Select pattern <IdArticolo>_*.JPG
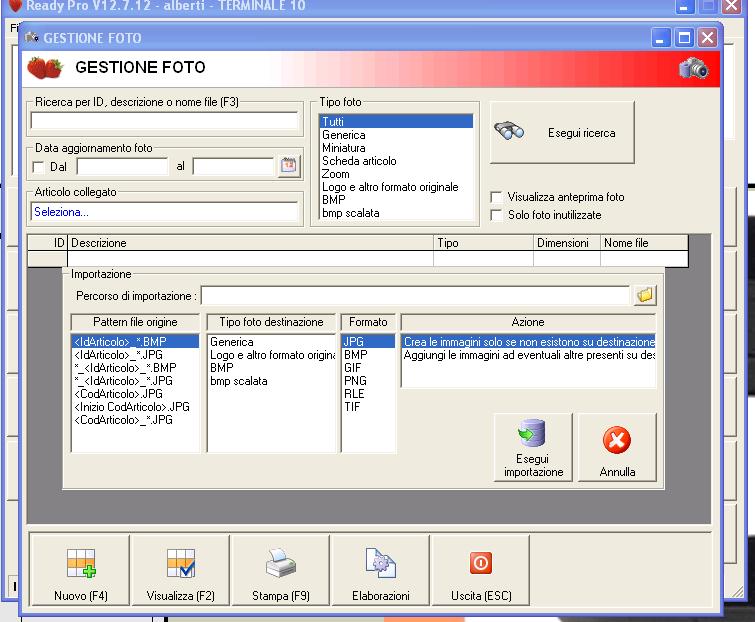755x622 pixels. click(x=135, y=355)
